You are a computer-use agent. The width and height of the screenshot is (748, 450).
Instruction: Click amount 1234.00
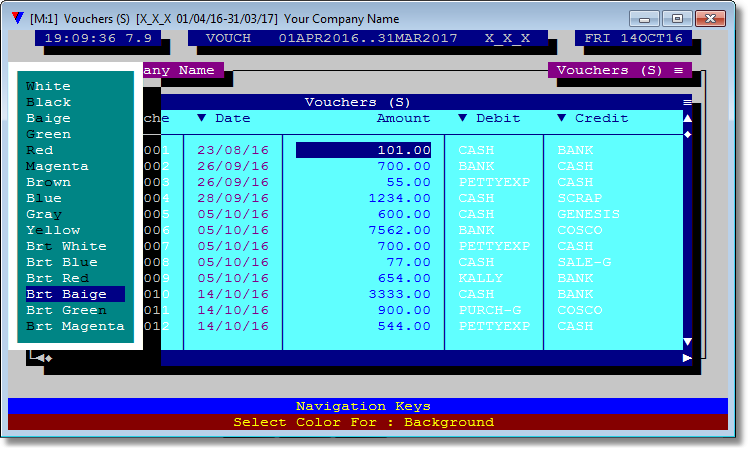(399, 198)
